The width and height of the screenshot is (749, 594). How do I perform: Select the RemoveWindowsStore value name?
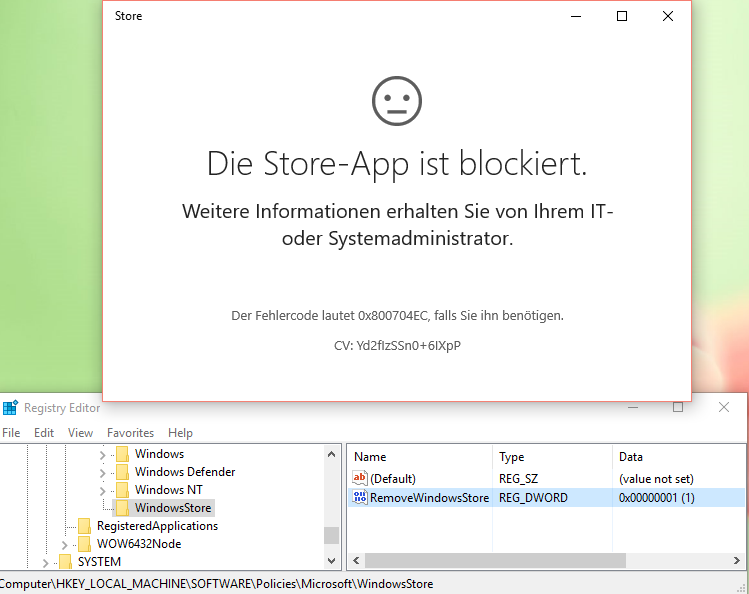[x=429, y=498]
